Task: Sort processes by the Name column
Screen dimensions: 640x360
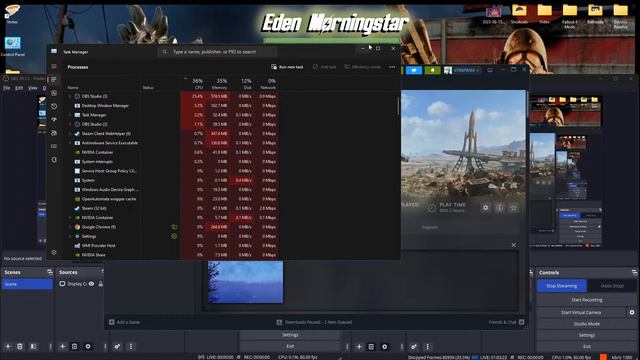Action: point(73,87)
